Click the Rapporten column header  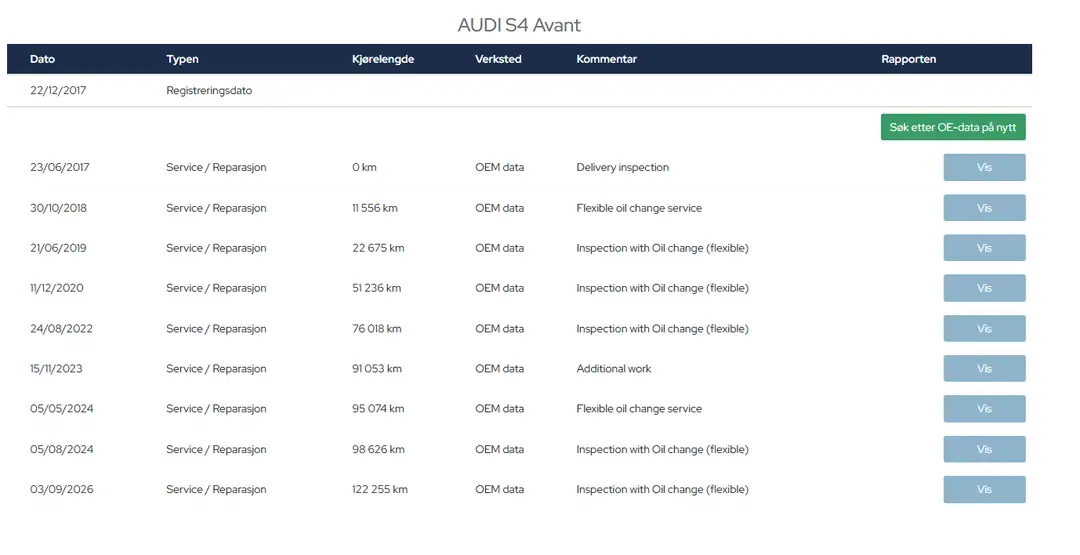[x=908, y=59]
